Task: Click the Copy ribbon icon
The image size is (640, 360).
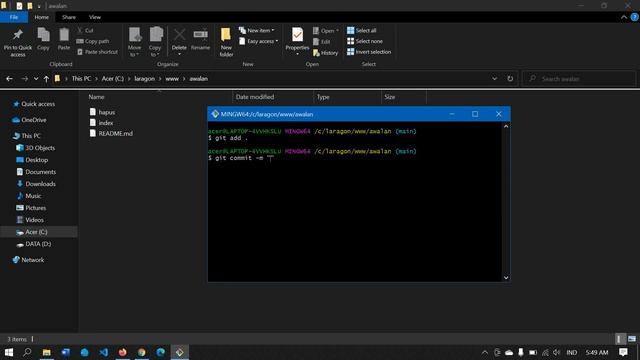Action: click(x=43, y=40)
